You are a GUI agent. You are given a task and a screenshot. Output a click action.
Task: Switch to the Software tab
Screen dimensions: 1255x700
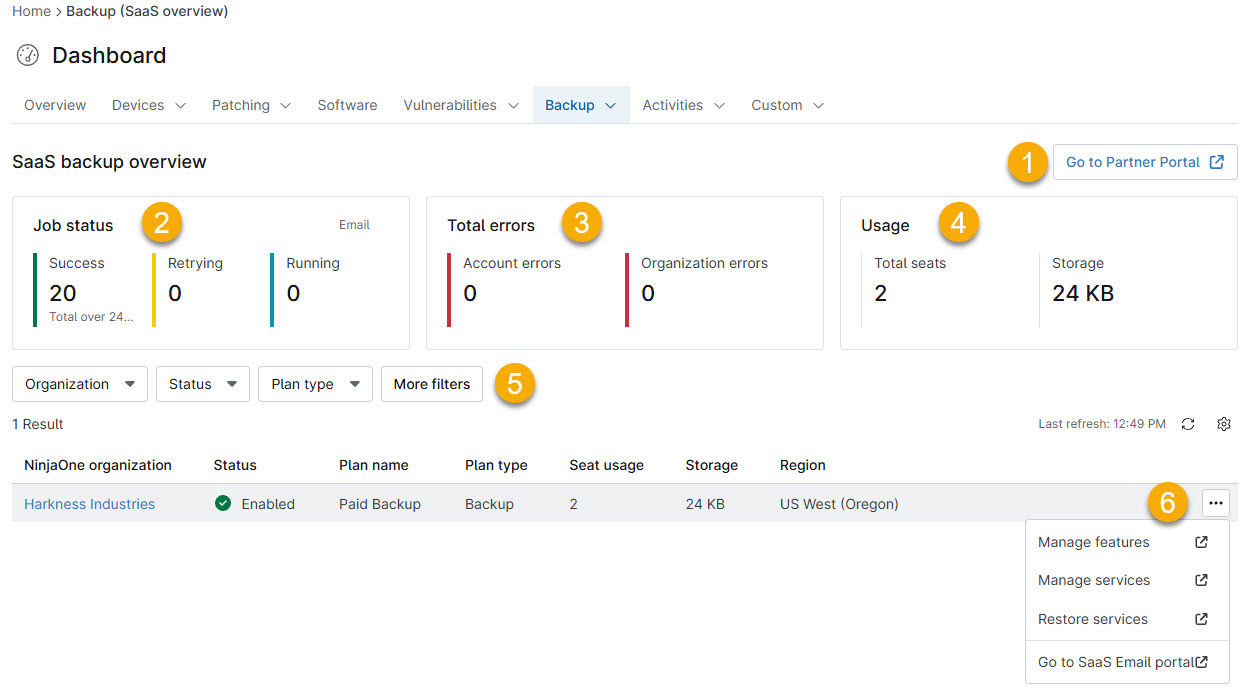click(347, 105)
